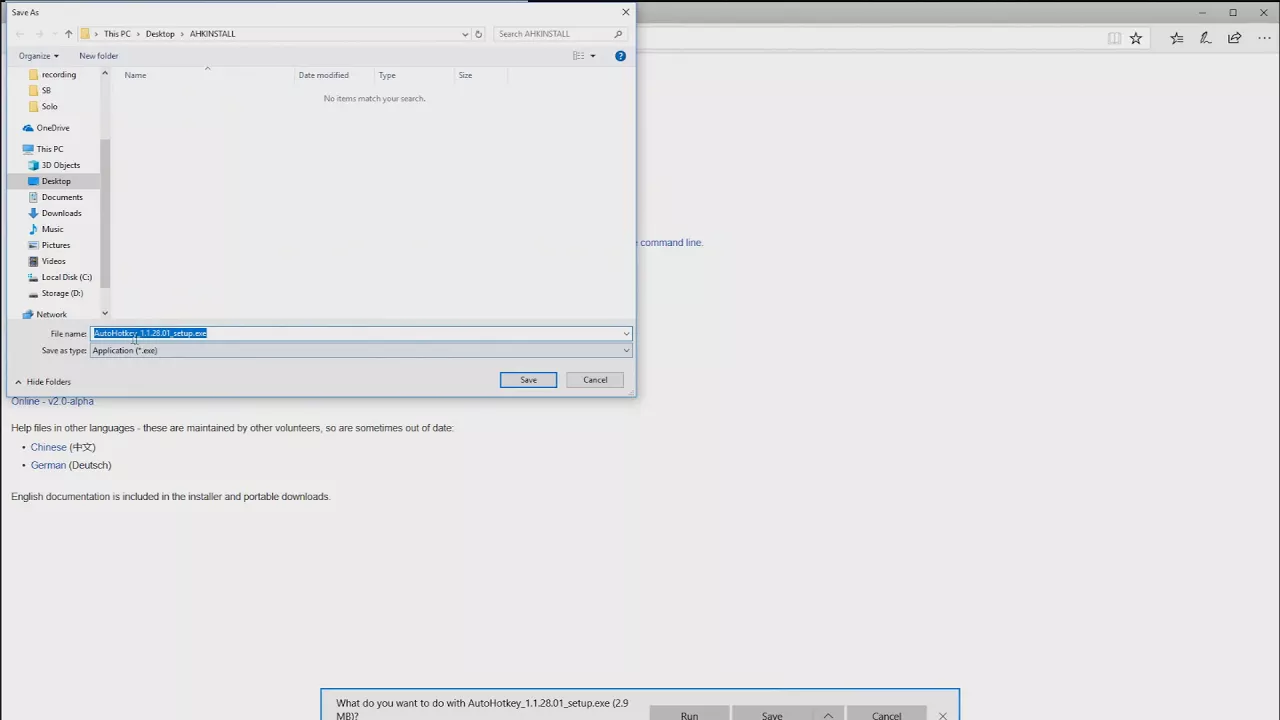Change the view layout icon
The image size is (1280, 720).
click(x=578, y=56)
